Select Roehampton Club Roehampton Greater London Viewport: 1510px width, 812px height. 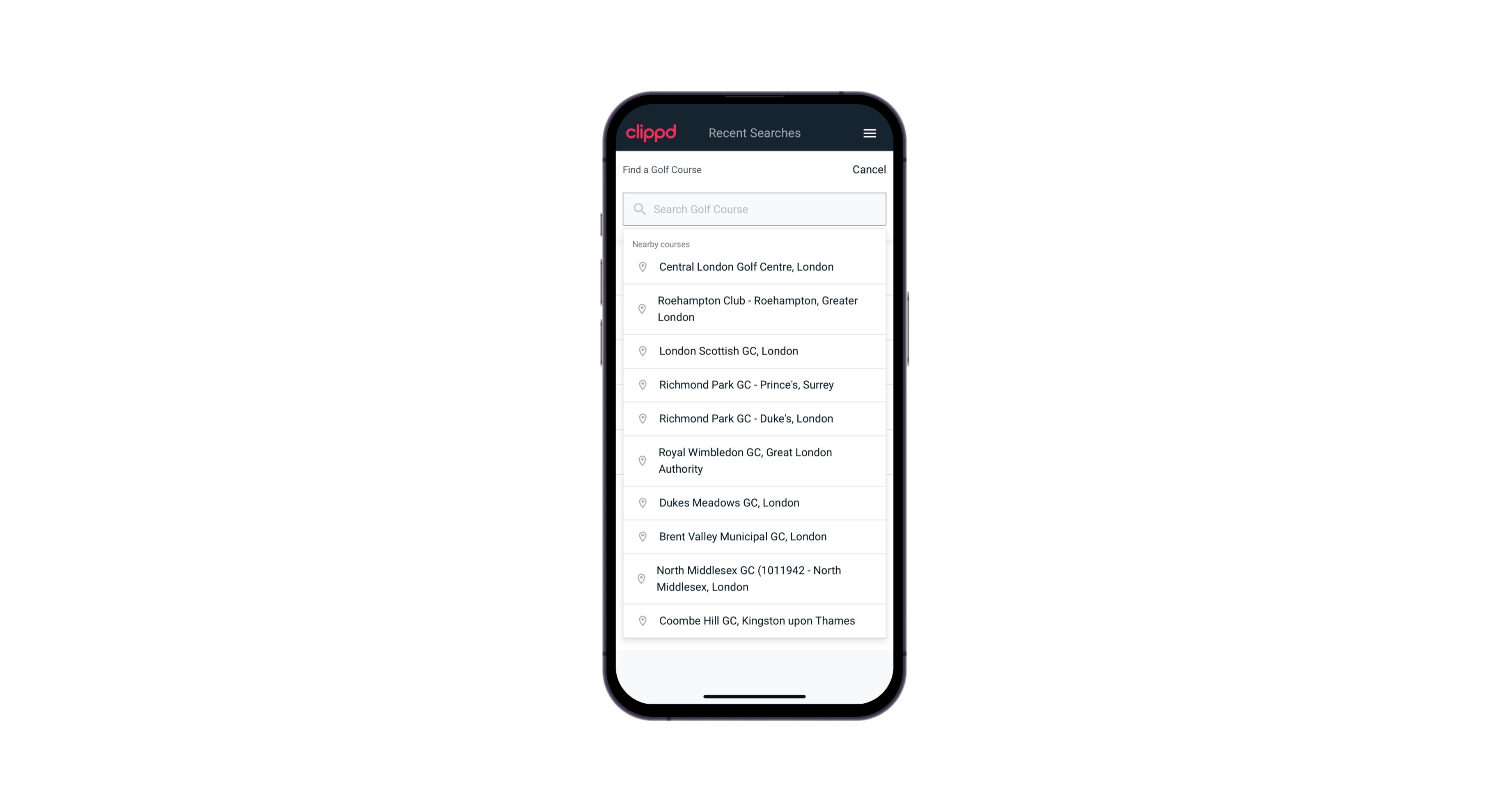click(x=754, y=309)
